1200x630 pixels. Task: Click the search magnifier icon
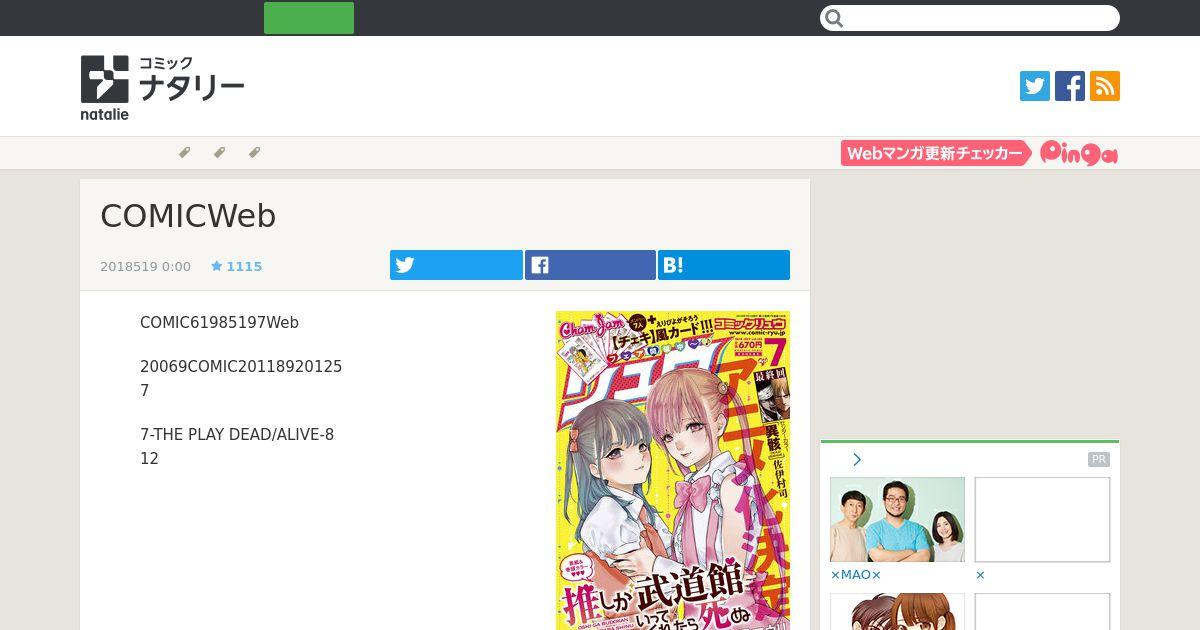835,18
